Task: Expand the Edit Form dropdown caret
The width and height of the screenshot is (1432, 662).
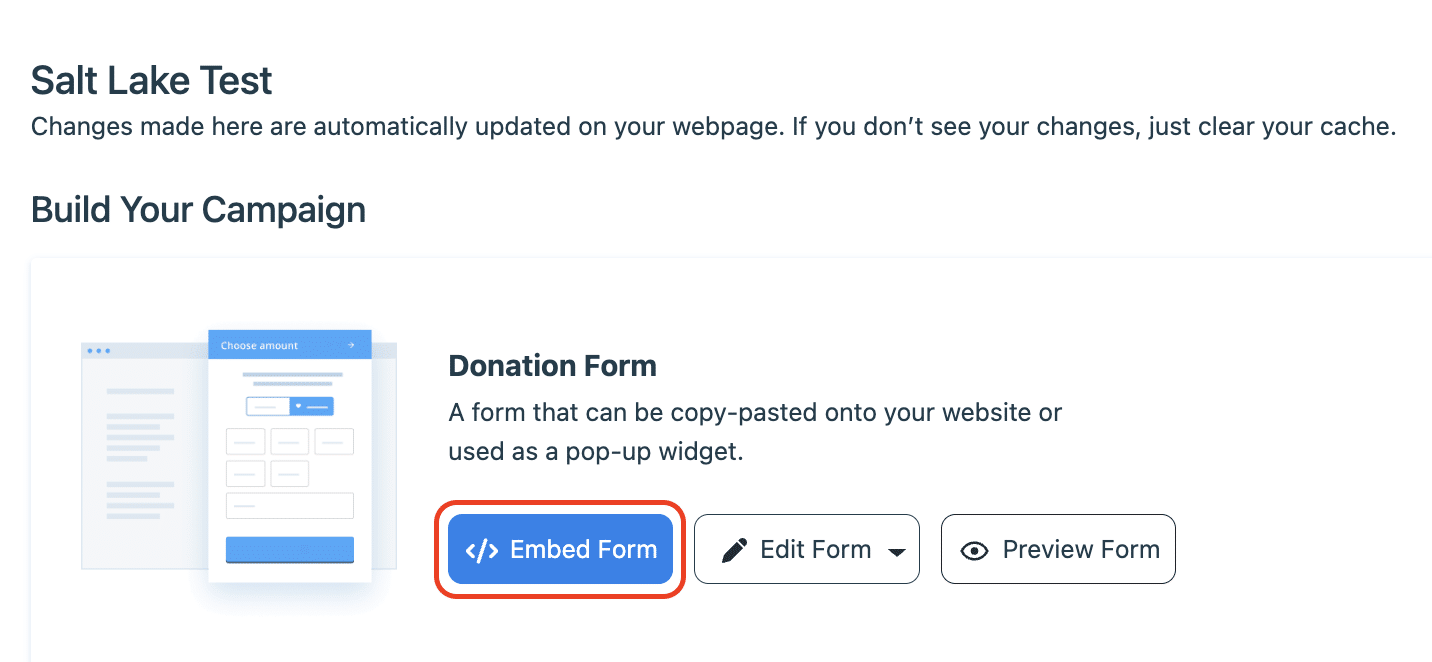Action: 897,552
